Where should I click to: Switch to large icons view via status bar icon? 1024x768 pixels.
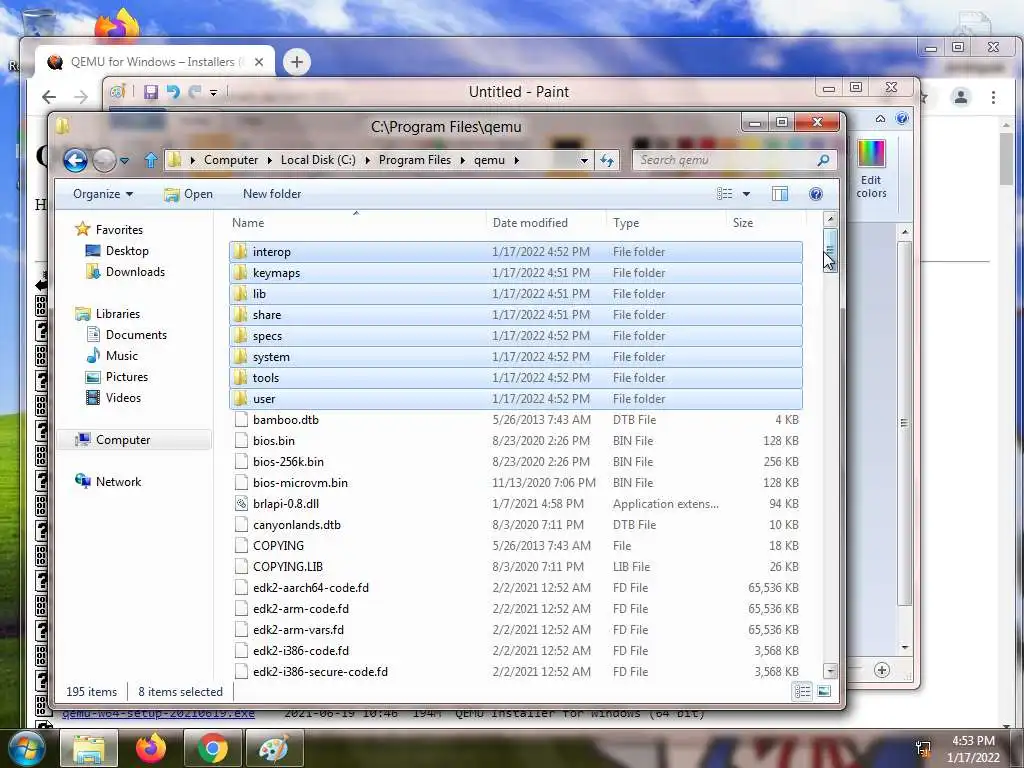point(824,691)
